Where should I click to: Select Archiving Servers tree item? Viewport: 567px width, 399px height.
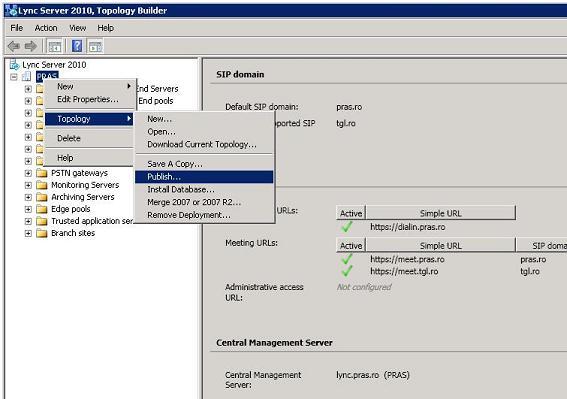(83, 197)
